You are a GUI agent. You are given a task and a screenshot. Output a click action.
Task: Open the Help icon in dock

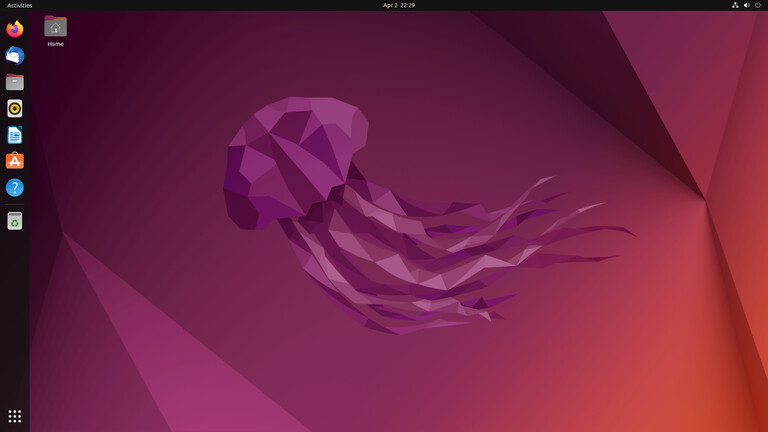click(x=15, y=188)
